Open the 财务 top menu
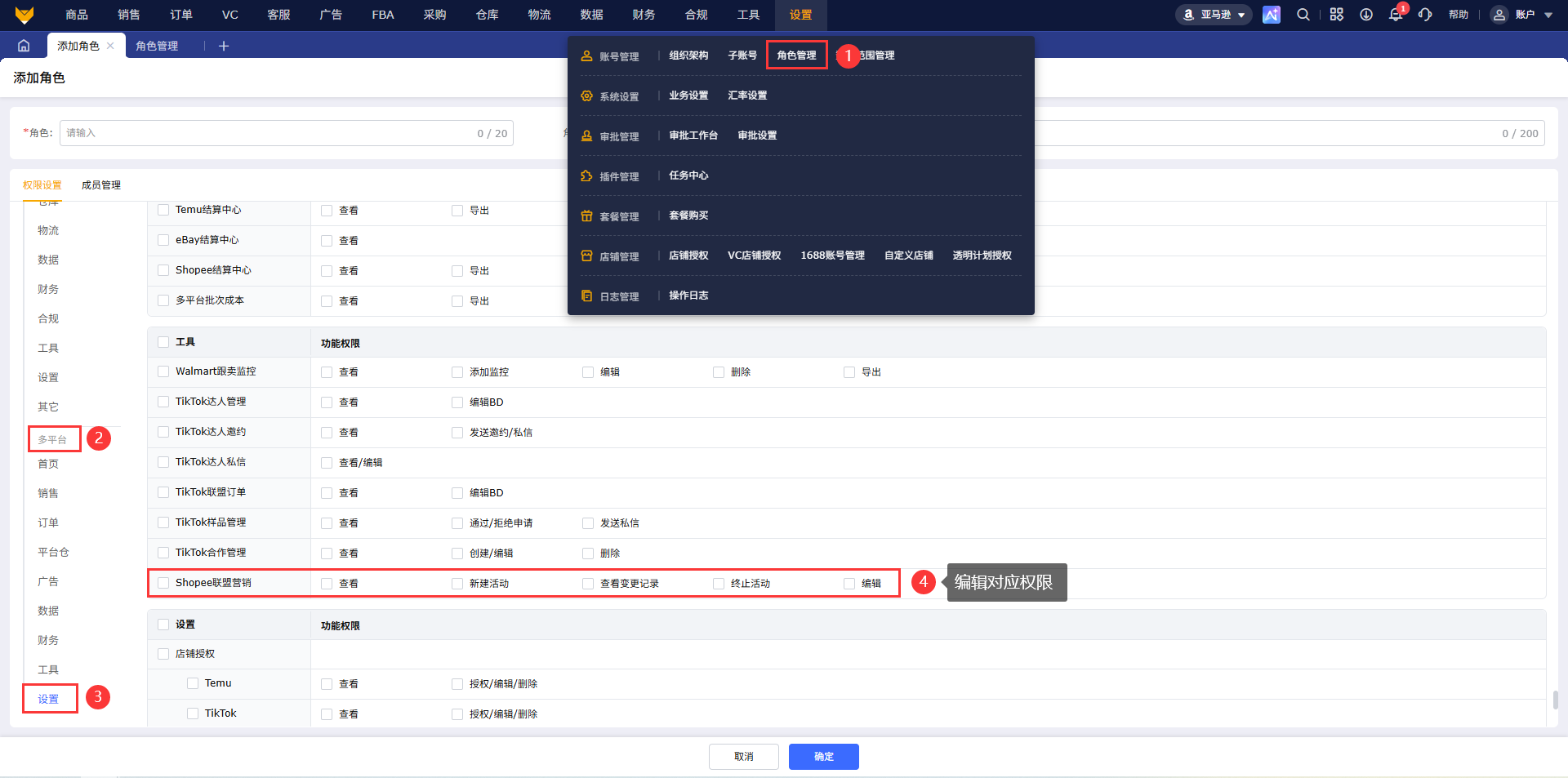Viewport: 1568px width, 778px height. click(x=644, y=15)
